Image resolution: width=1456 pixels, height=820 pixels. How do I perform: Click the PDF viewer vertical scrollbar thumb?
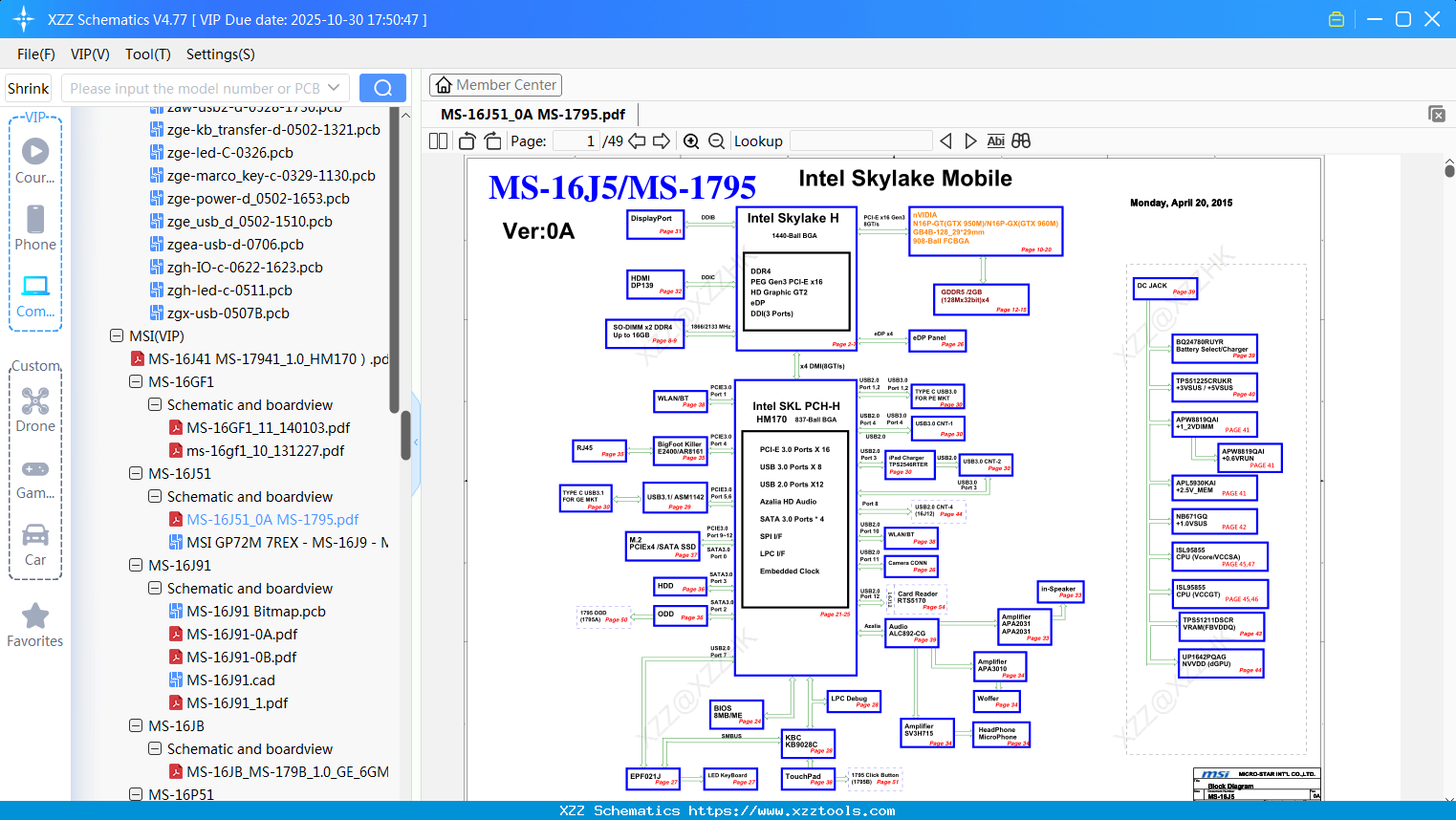pos(1449,171)
